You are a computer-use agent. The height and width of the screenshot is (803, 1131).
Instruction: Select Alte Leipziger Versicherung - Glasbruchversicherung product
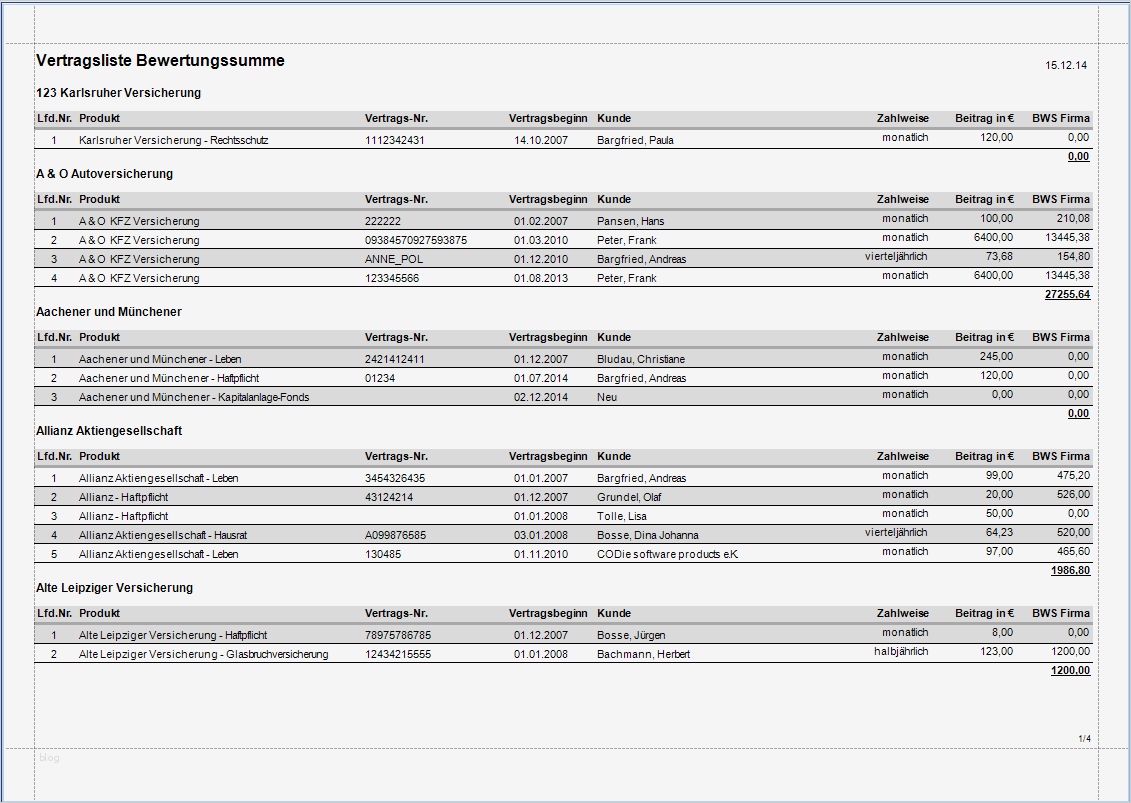point(203,654)
